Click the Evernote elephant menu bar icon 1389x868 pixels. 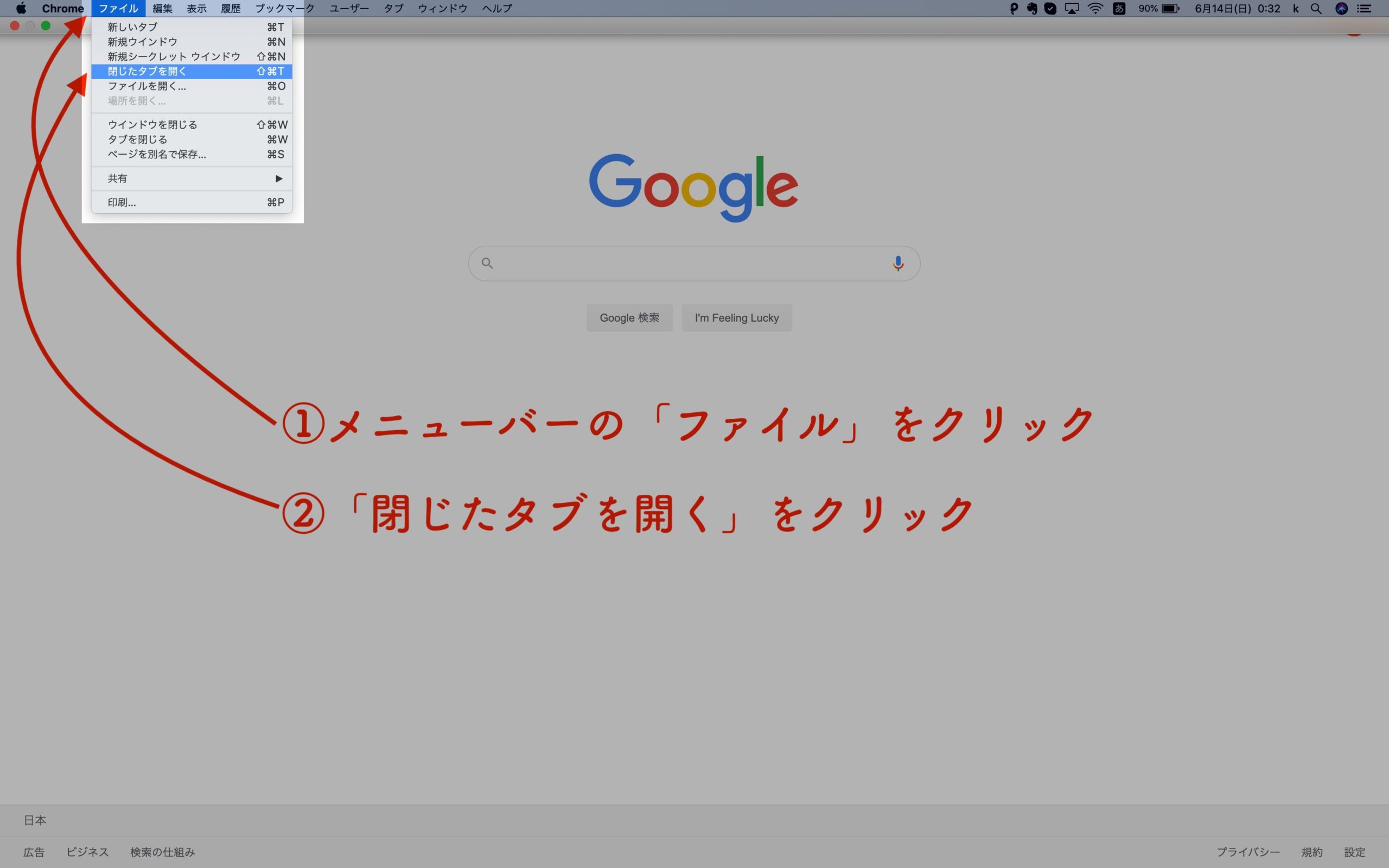tap(1032, 8)
